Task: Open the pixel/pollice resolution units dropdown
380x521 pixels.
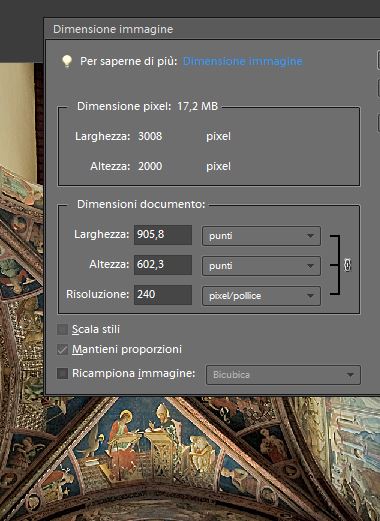Action: point(261,296)
